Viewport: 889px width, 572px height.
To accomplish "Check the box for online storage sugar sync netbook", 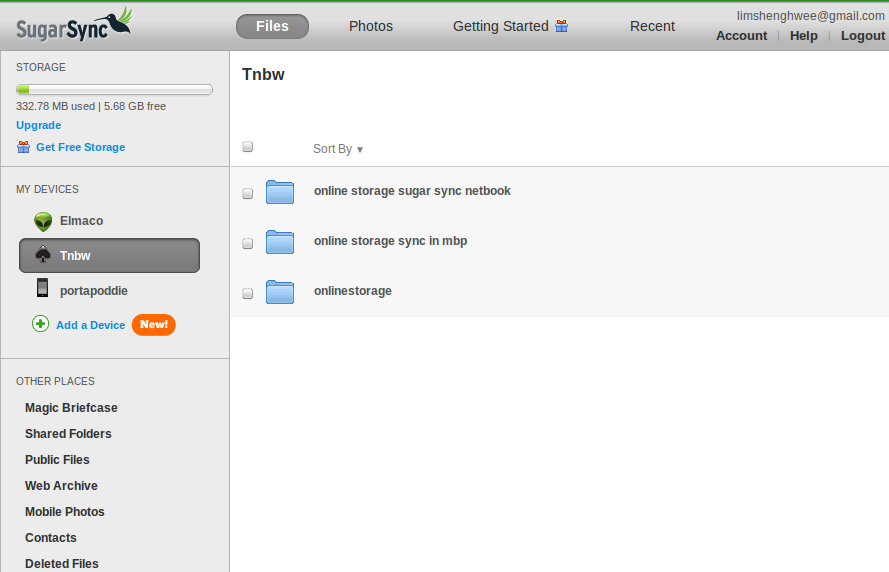I will pos(248,194).
